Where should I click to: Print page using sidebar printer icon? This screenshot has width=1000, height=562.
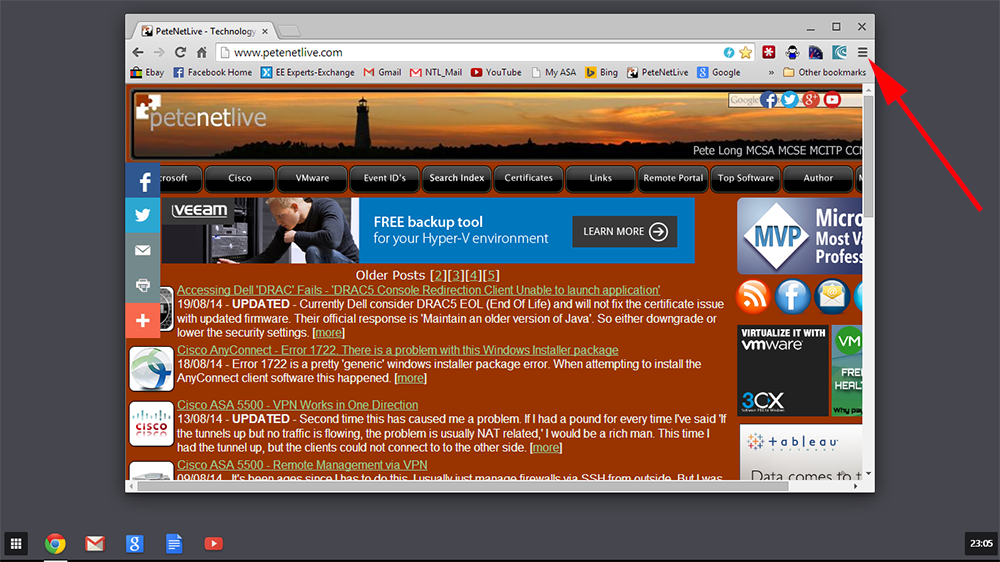coord(143,285)
